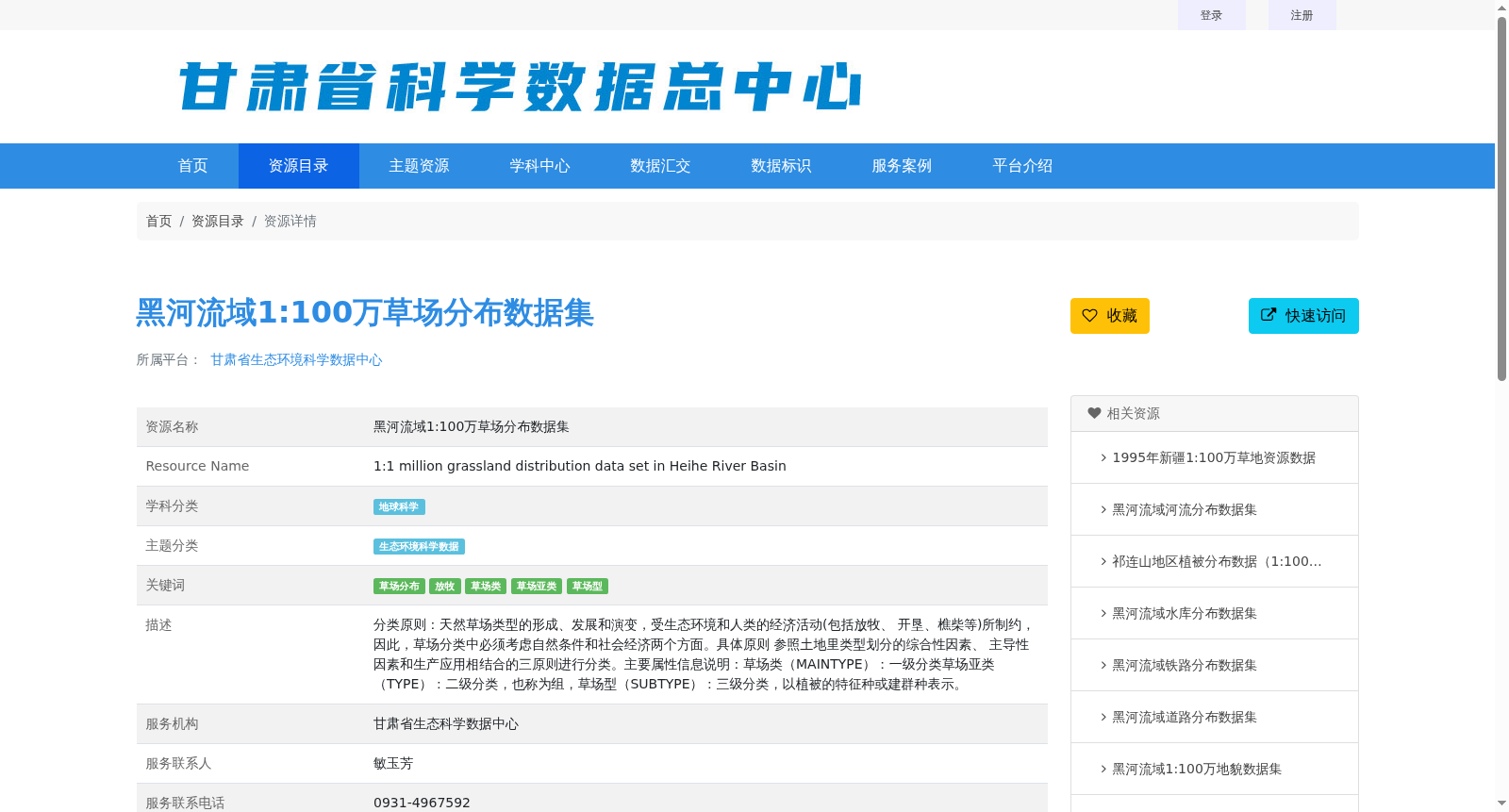
Task: Click the contact name 敏玉芳
Action: (393, 763)
